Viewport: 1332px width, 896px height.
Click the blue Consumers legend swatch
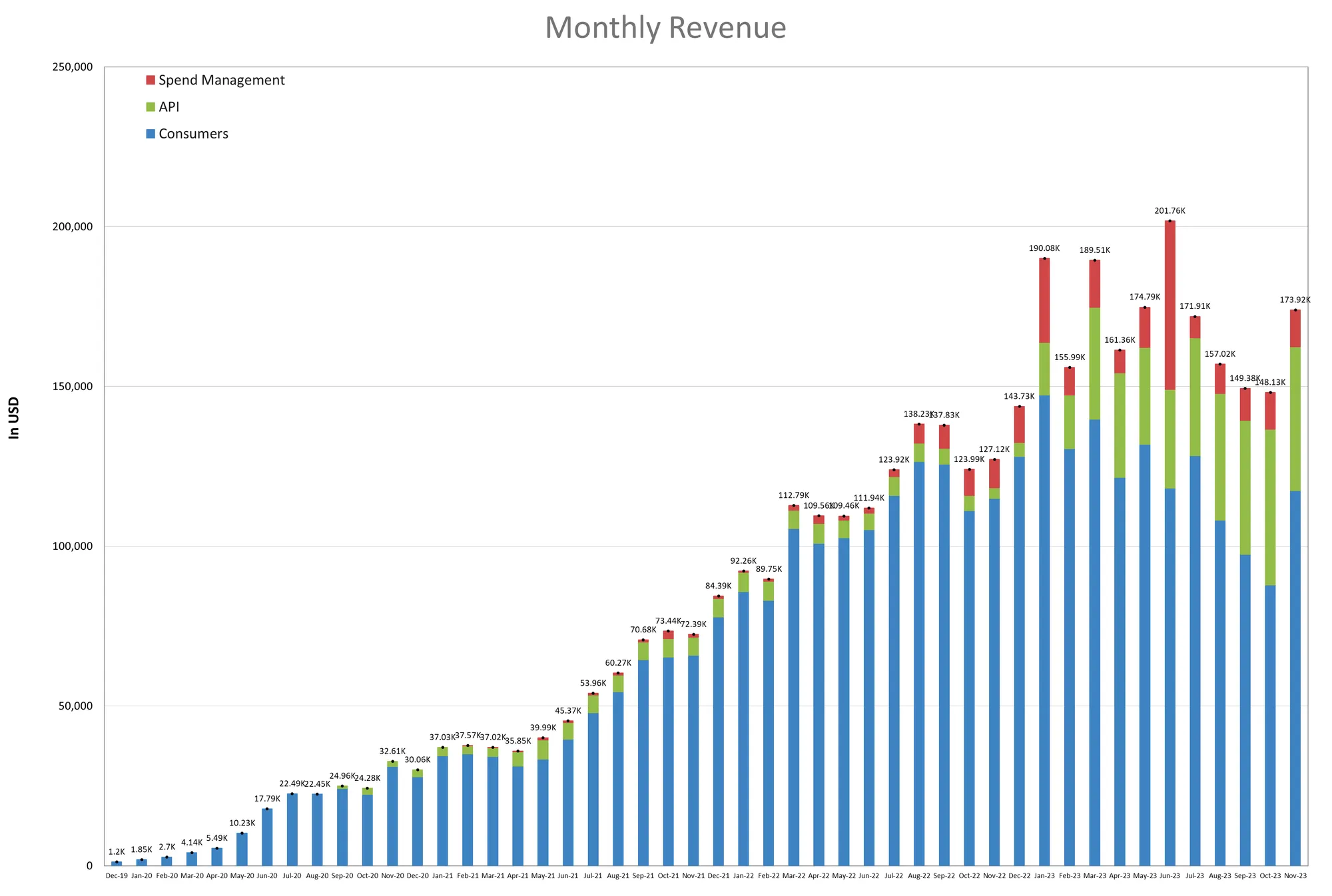pyautogui.click(x=151, y=134)
